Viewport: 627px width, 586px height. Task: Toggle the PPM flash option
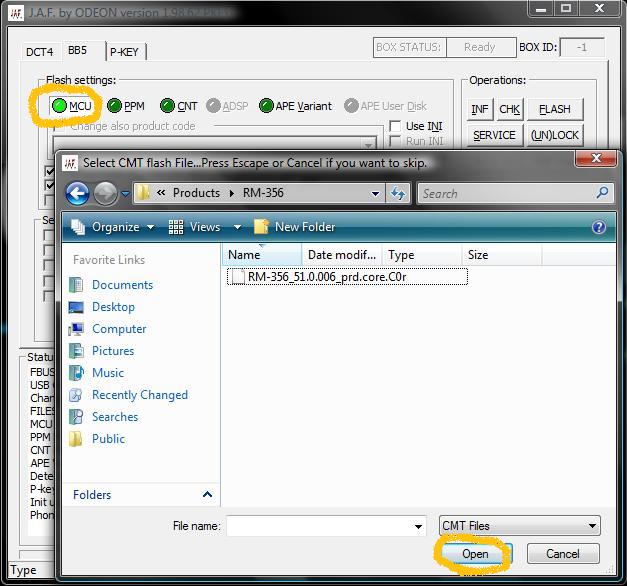(x=126, y=106)
